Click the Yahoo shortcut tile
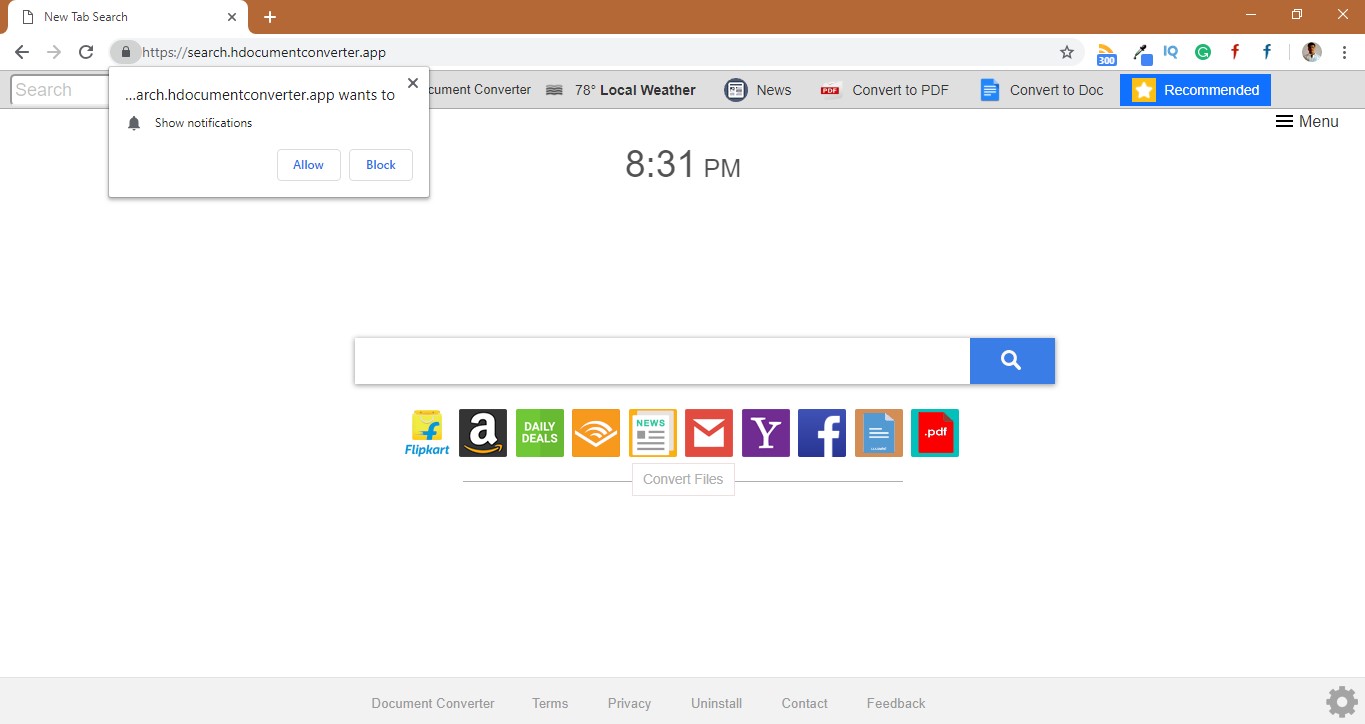 pyautogui.click(x=766, y=433)
